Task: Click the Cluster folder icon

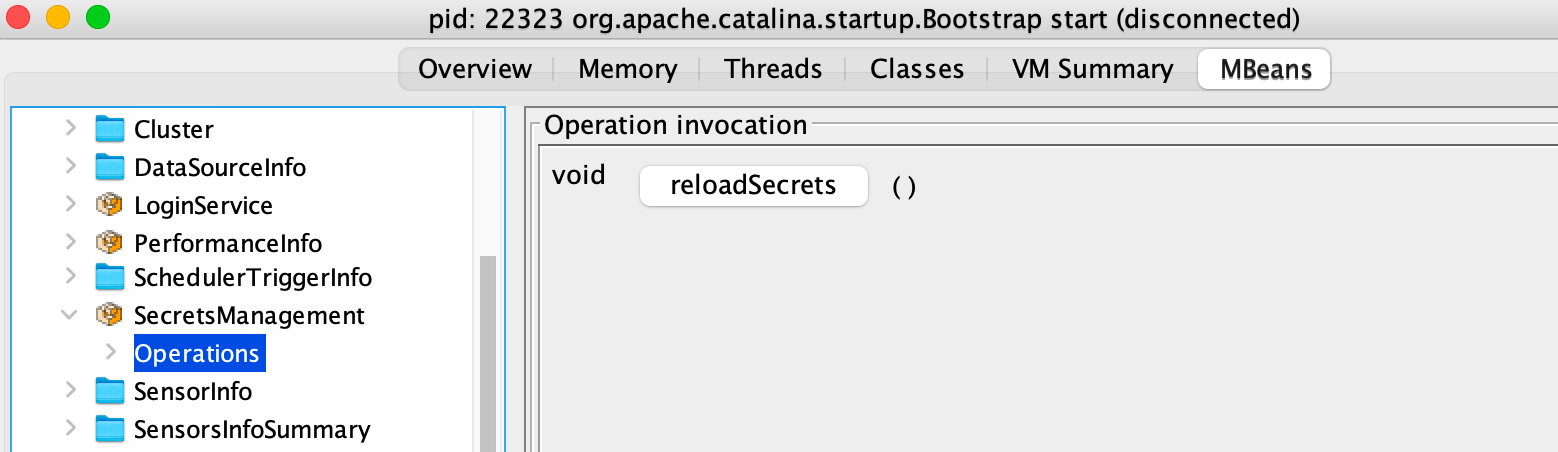Action: 109,129
